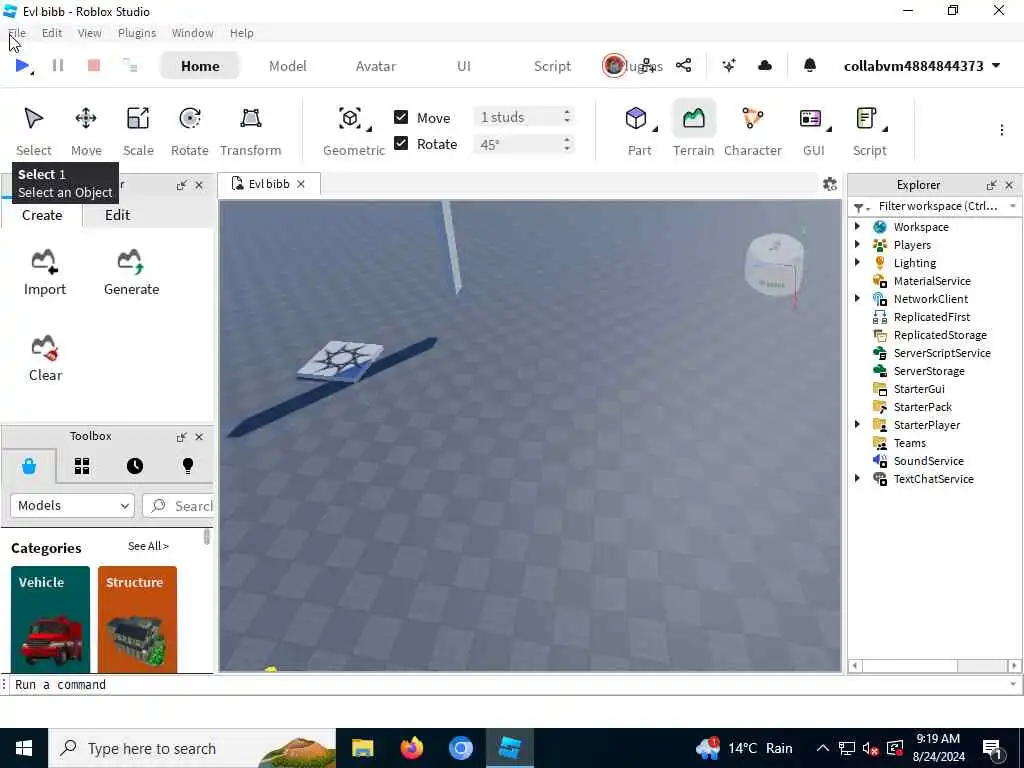The image size is (1024, 768).
Task: Click See All categories link
Action: pyautogui.click(x=148, y=546)
